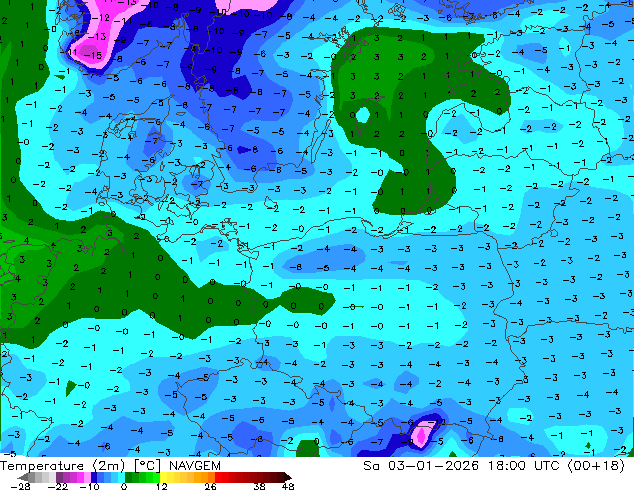Click the 12 legend scale label
The height and width of the screenshot is (490, 634).
pos(162,486)
